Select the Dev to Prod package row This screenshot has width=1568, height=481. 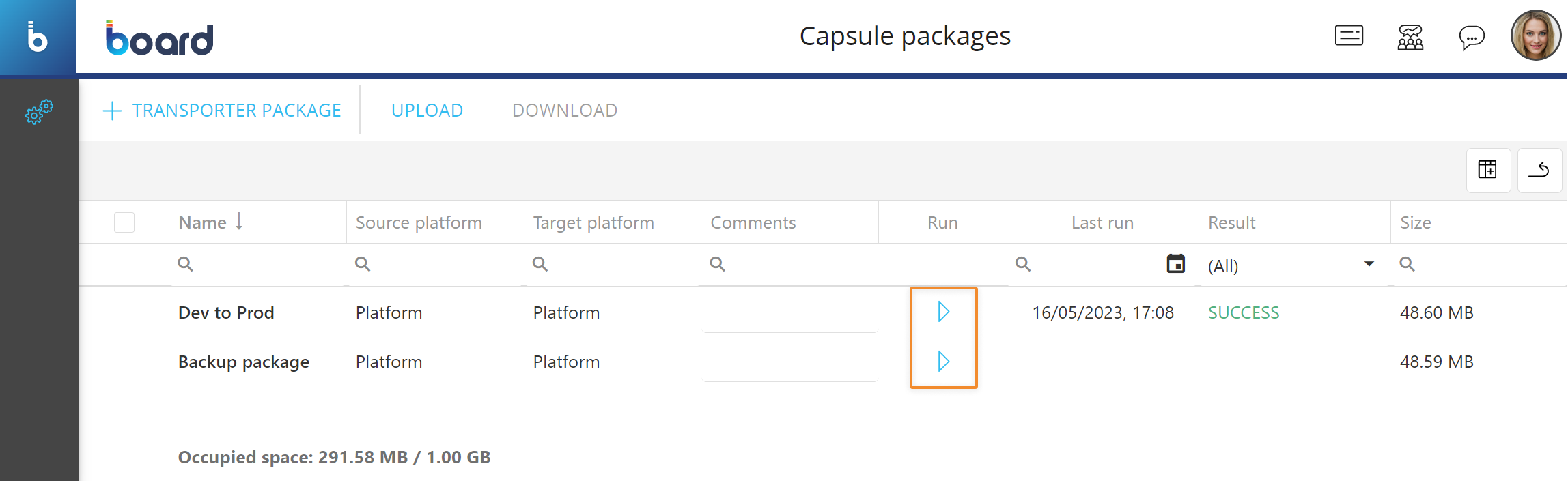(823, 312)
